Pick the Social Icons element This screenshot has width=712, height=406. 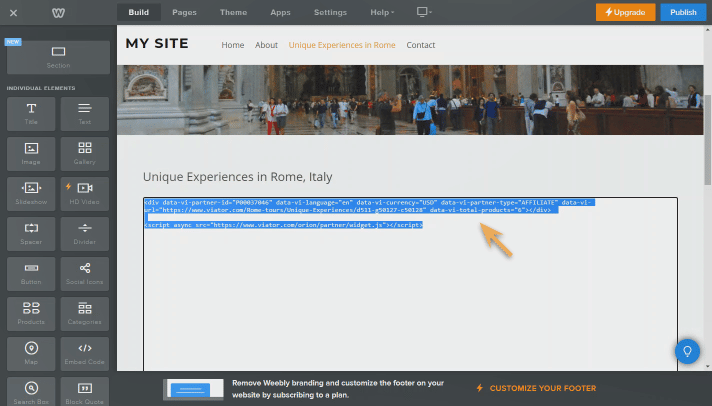click(x=84, y=273)
